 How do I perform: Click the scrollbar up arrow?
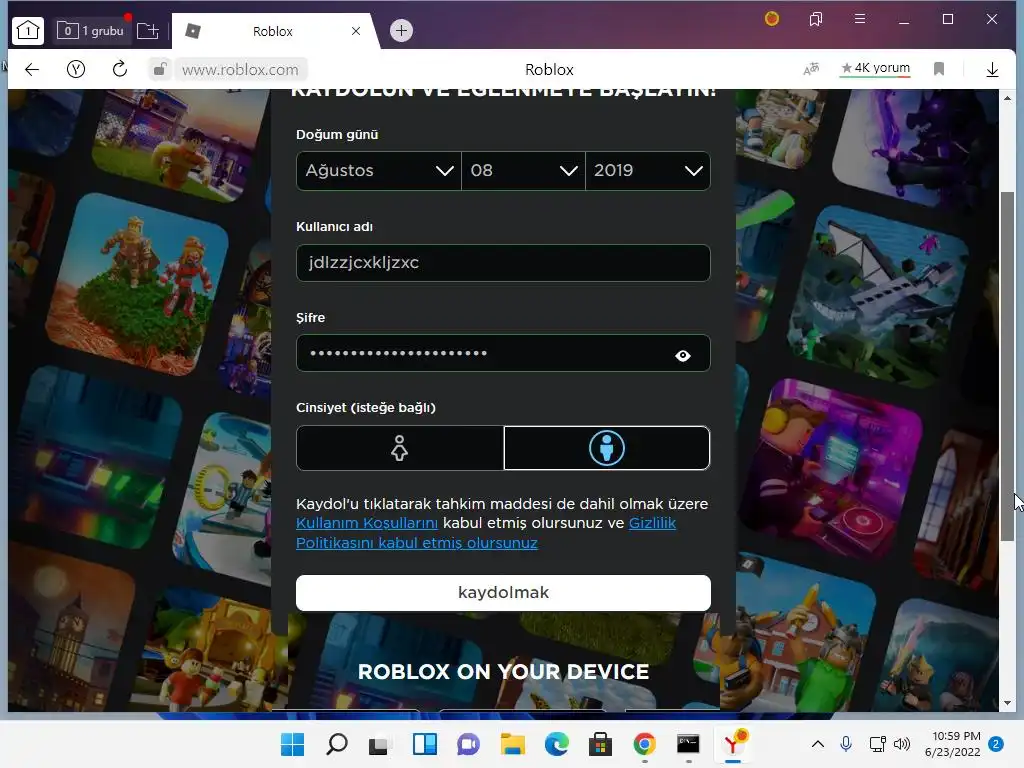[x=1007, y=98]
